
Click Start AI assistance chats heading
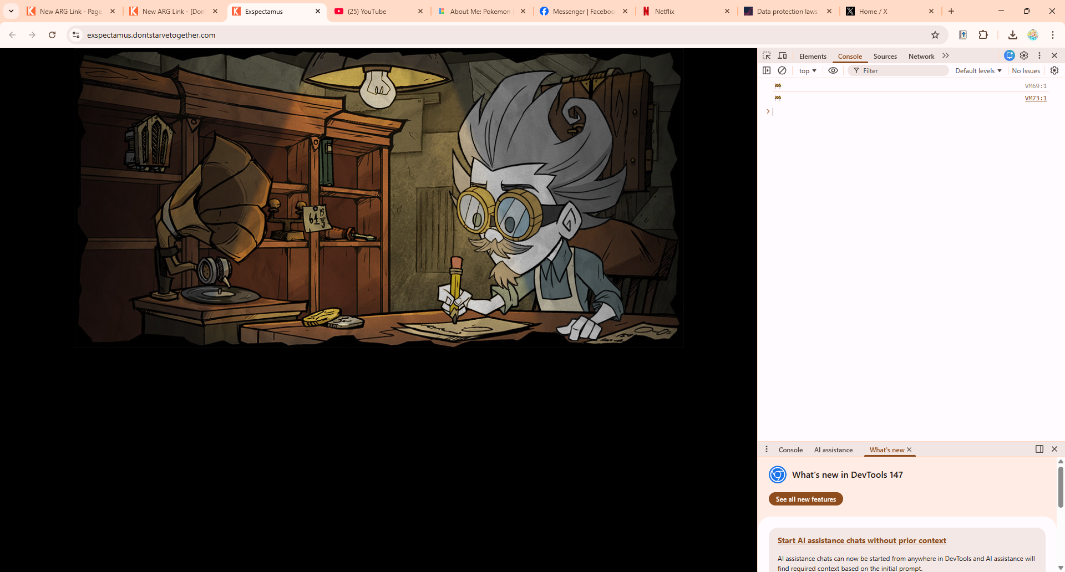(861, 541)
